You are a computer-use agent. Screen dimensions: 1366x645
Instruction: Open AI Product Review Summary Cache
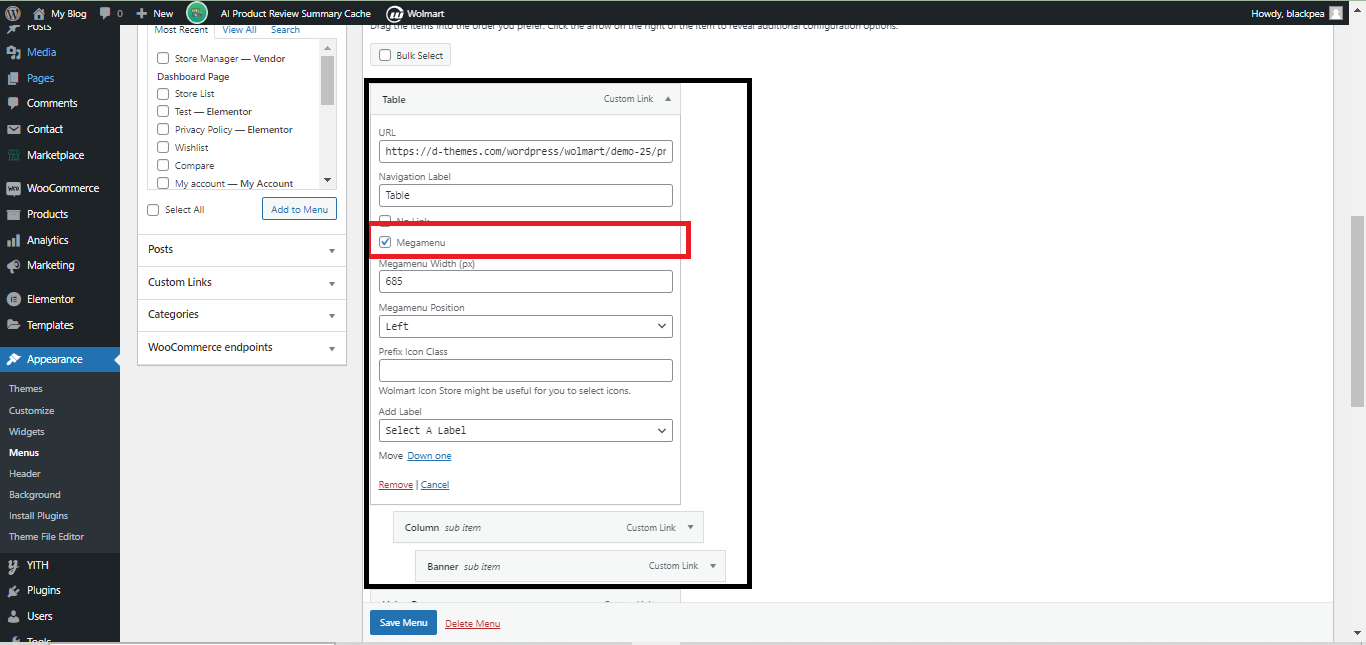[296, 14]
